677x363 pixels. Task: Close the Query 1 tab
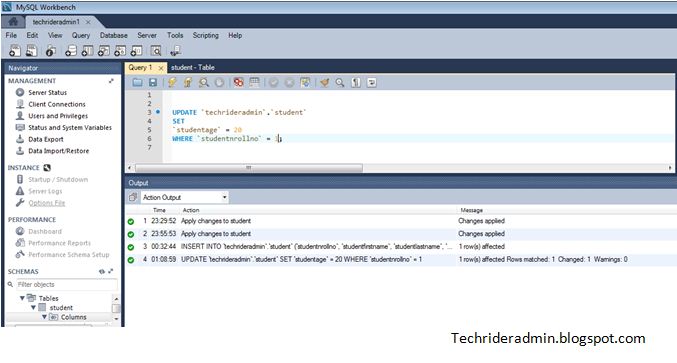161,68
